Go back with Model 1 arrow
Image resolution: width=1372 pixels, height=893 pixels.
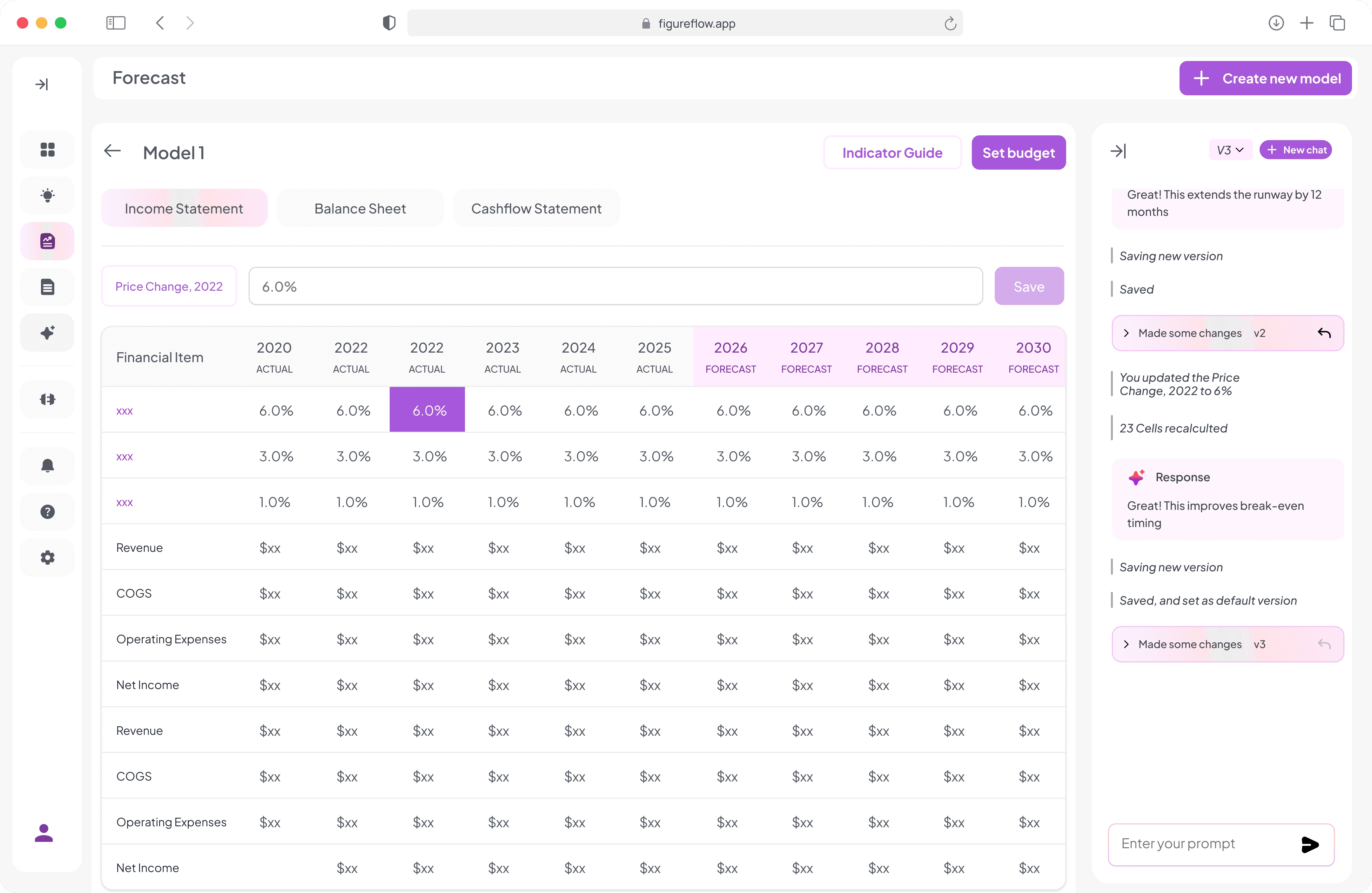point(112,152)
